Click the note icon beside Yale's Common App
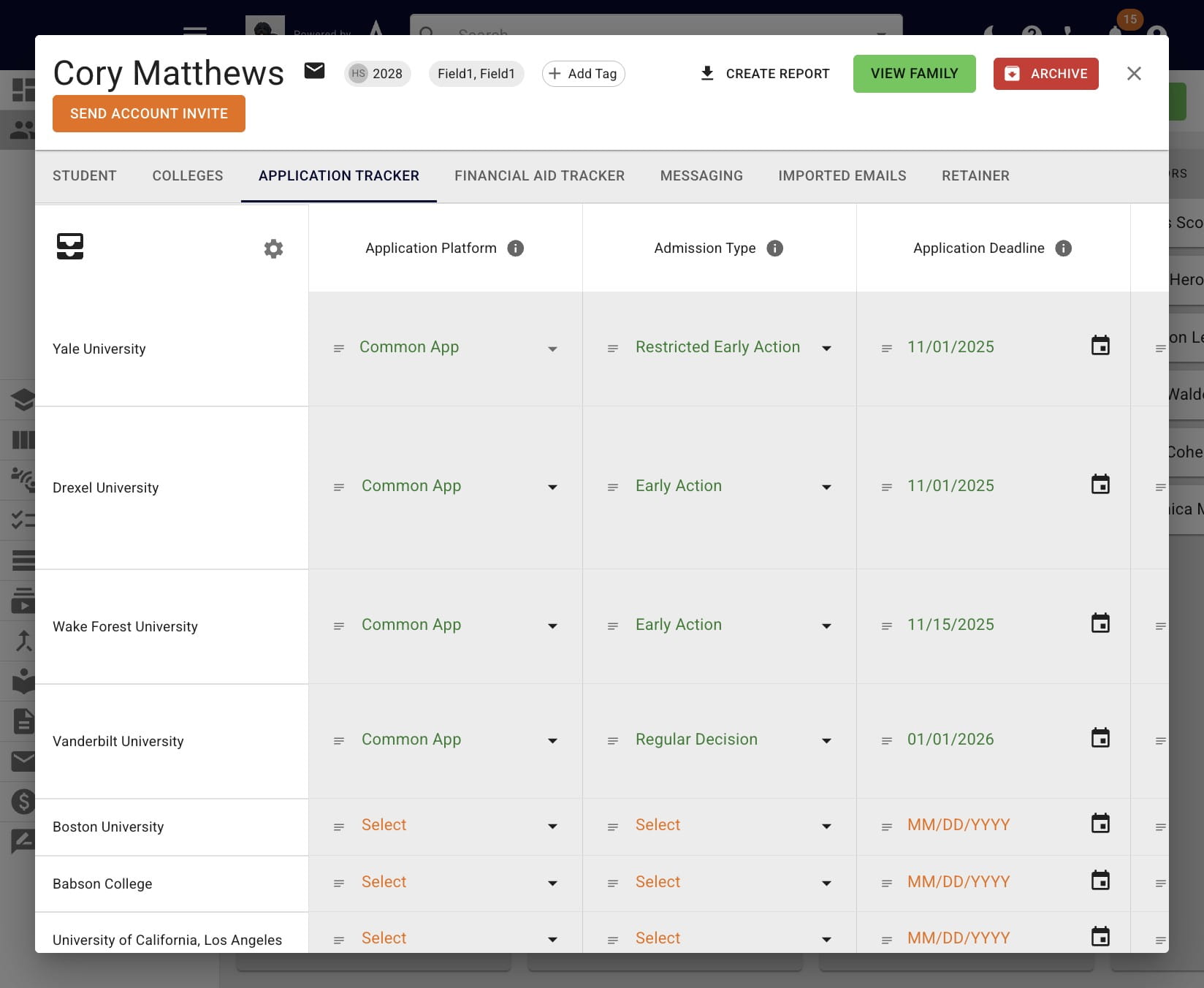 point(339,349)
